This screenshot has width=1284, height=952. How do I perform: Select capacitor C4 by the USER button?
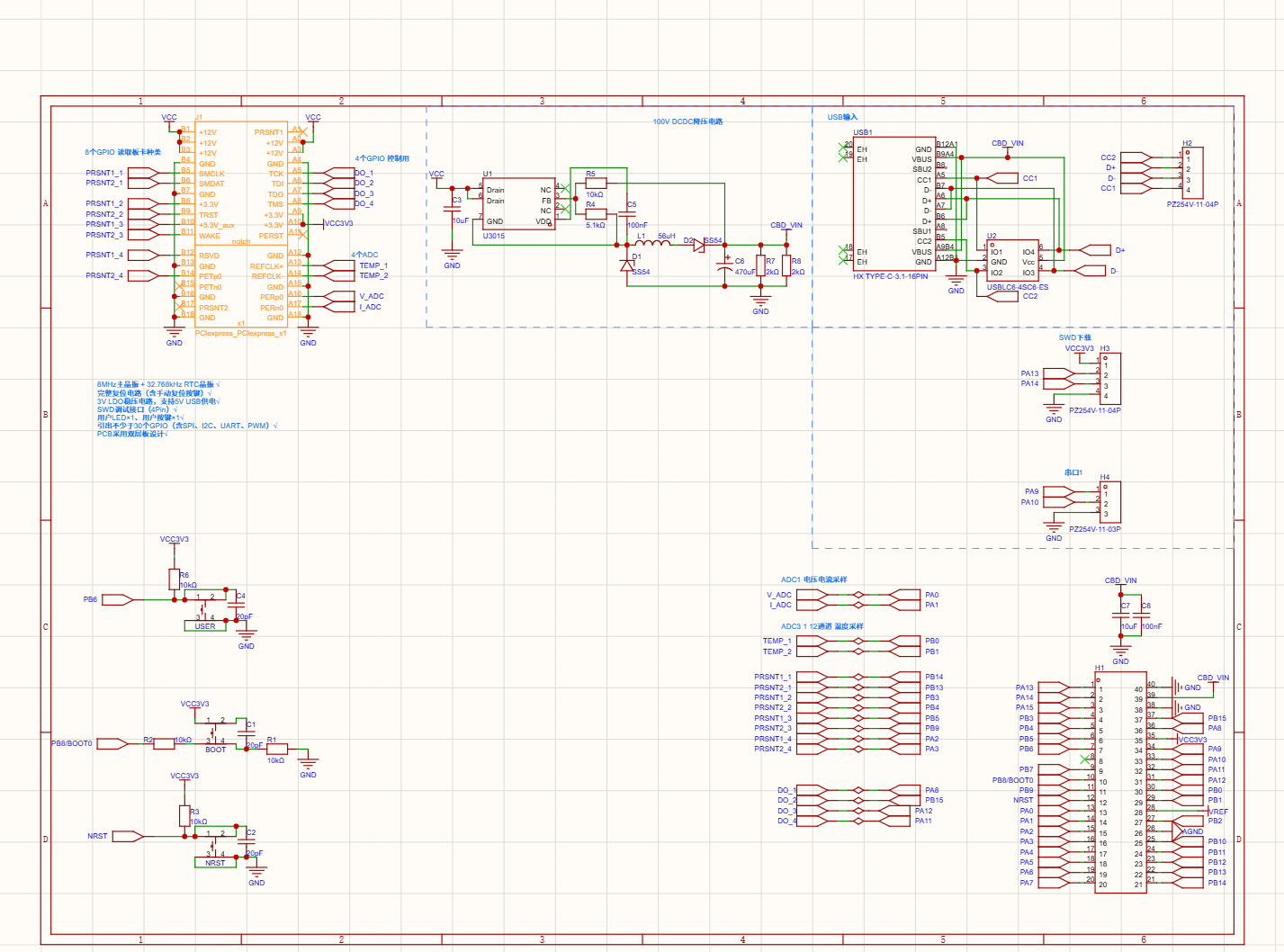pyautogui.click(x=237, y=606)
